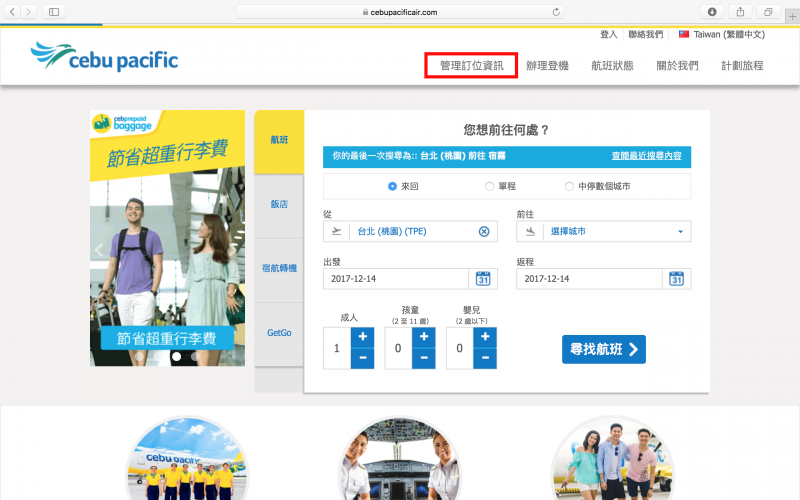This screenshot has height=500, width=800.
Task: Open the 出發 departure date calendar icon
Action: [x=483, y=279]
